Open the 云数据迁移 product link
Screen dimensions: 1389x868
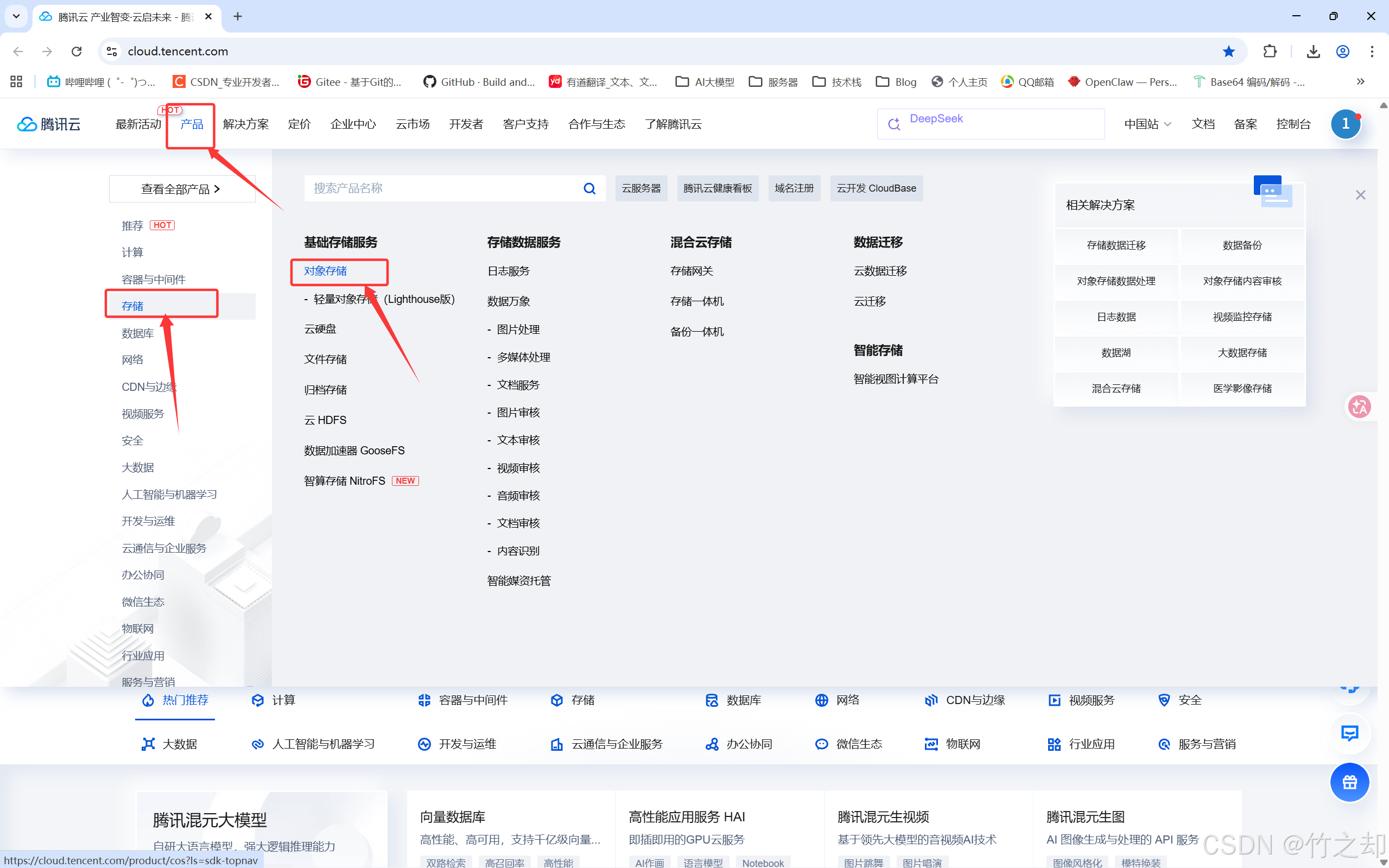[x=880, y=271]
